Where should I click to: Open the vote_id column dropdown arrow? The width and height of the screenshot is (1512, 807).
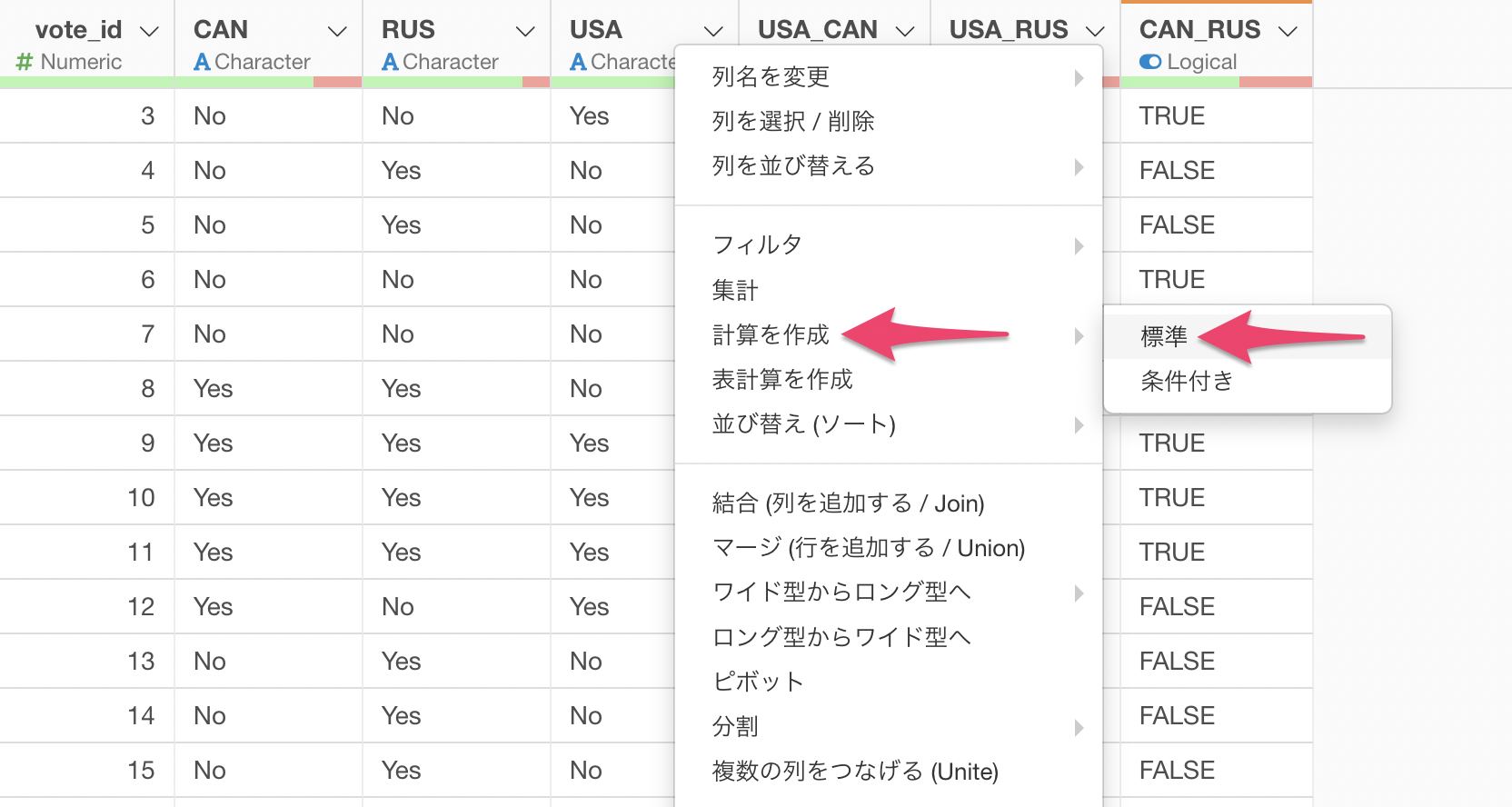click(x=149, y=32)
